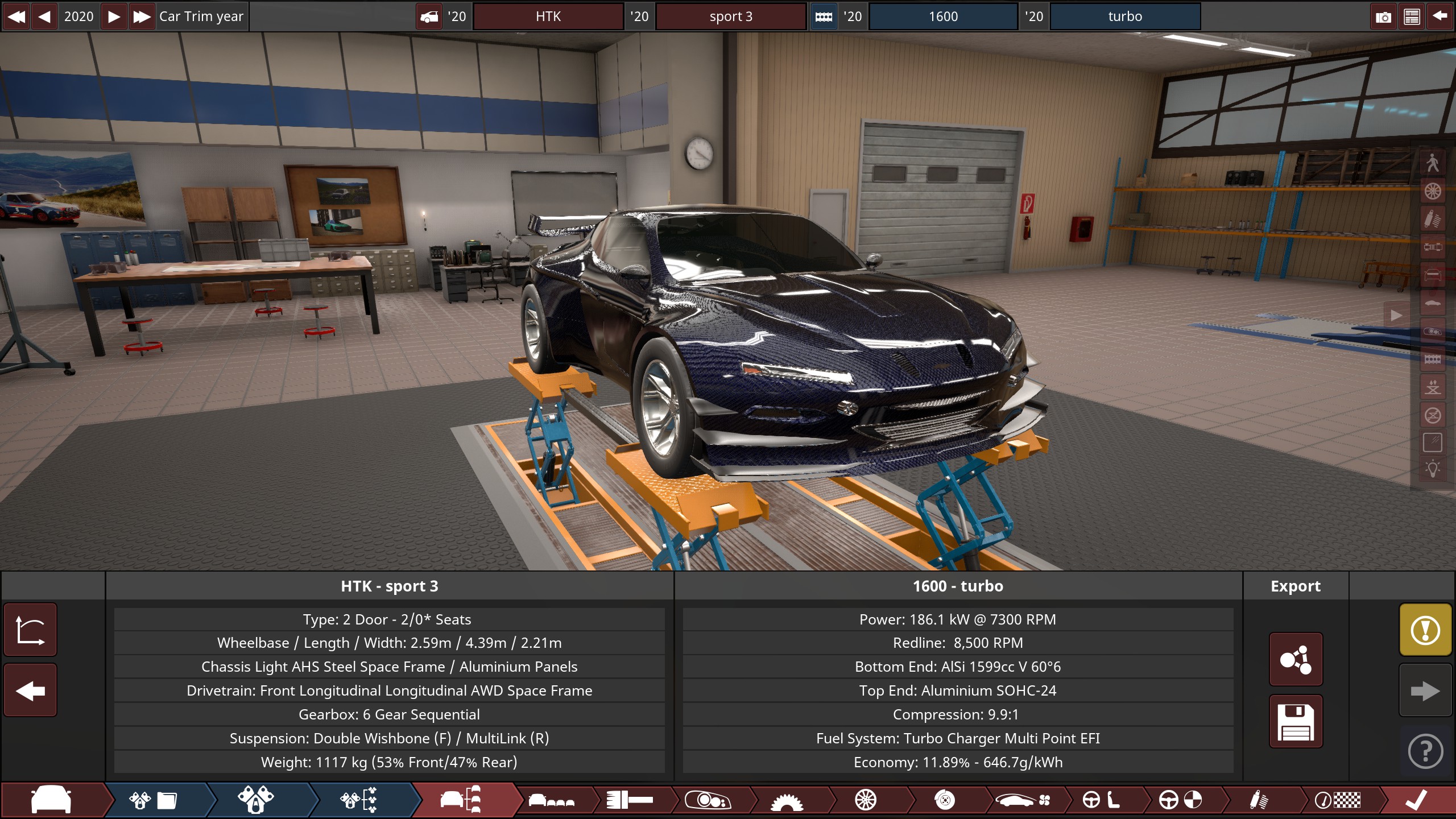Image resolution: width=1456 pixels, height=819 pixels.
Task: Toggle car front-view body icon
Action: [1433, 275]
